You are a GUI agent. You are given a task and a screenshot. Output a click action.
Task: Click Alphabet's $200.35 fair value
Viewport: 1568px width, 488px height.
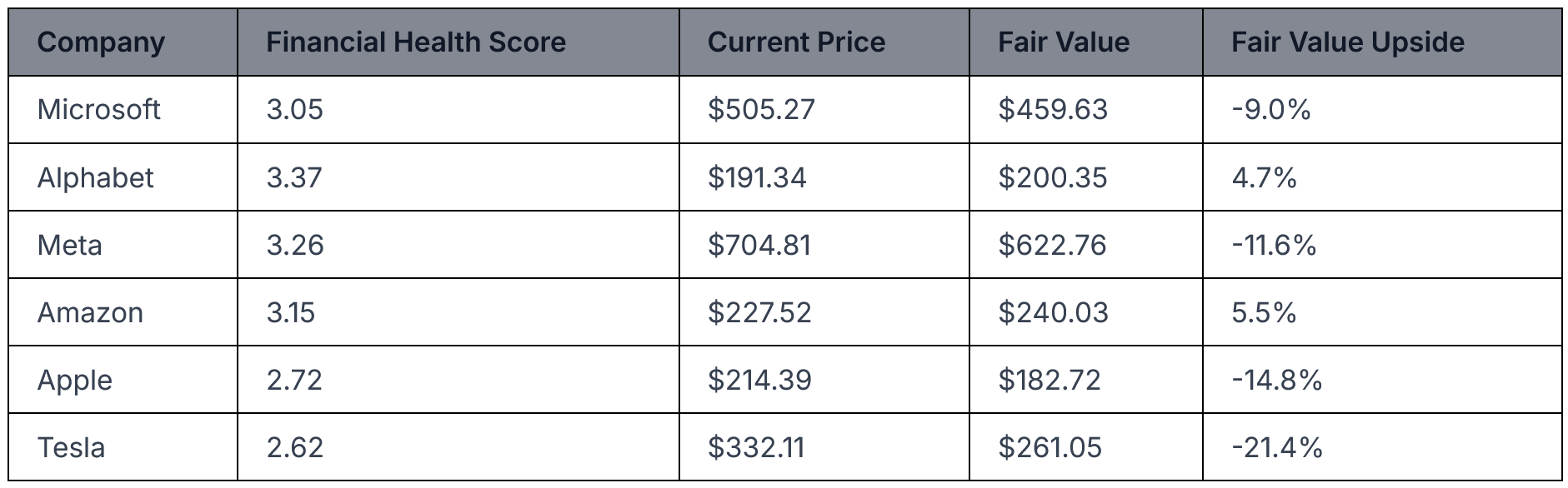1053,177
